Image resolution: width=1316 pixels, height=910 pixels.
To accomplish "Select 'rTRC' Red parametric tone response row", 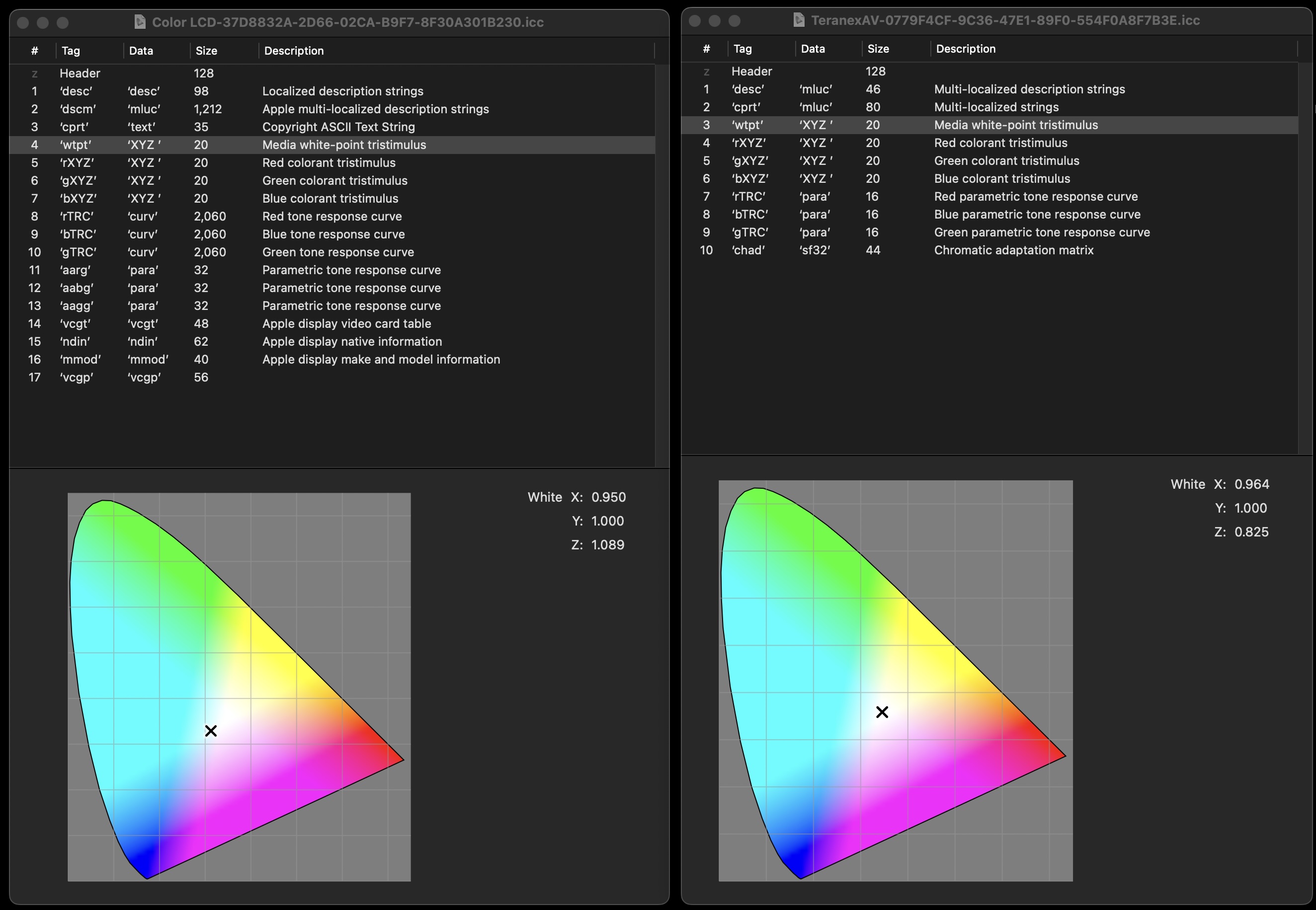I will point(989,196).
